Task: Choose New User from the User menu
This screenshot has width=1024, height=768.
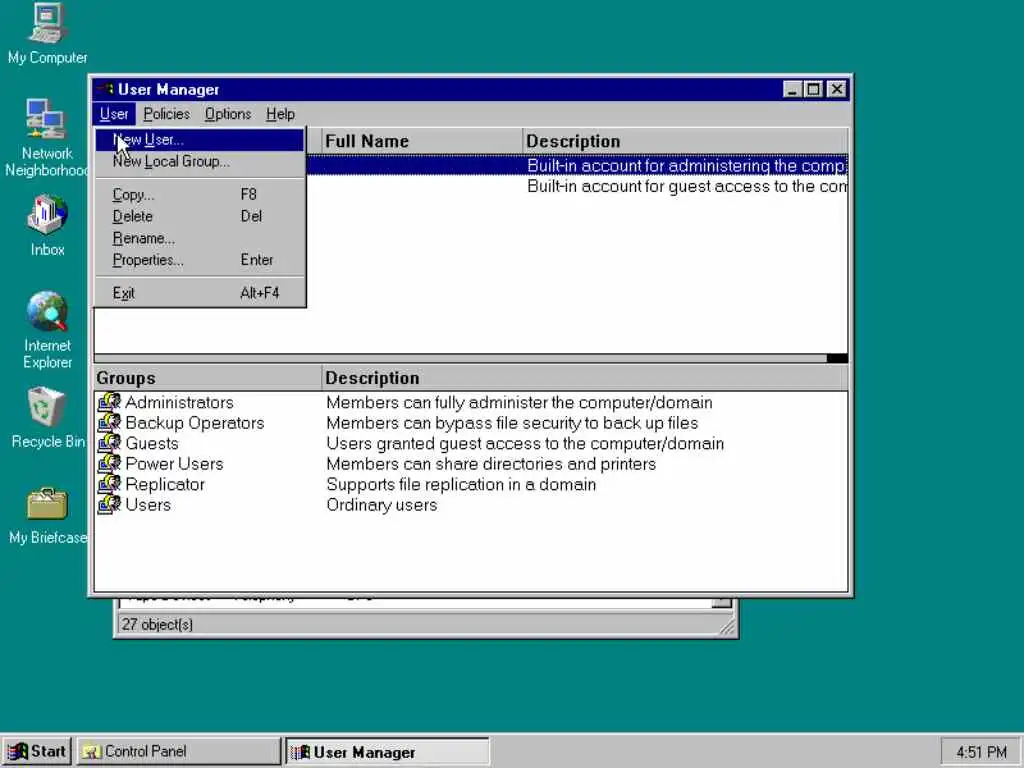Action: (x=200, y=140)
